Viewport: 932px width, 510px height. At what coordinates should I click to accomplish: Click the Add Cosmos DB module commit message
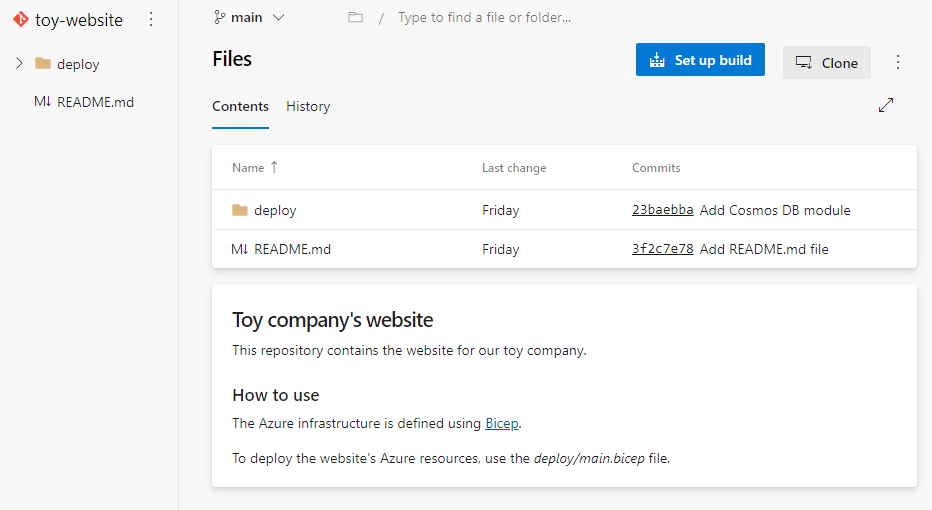(x=774, y=210)
